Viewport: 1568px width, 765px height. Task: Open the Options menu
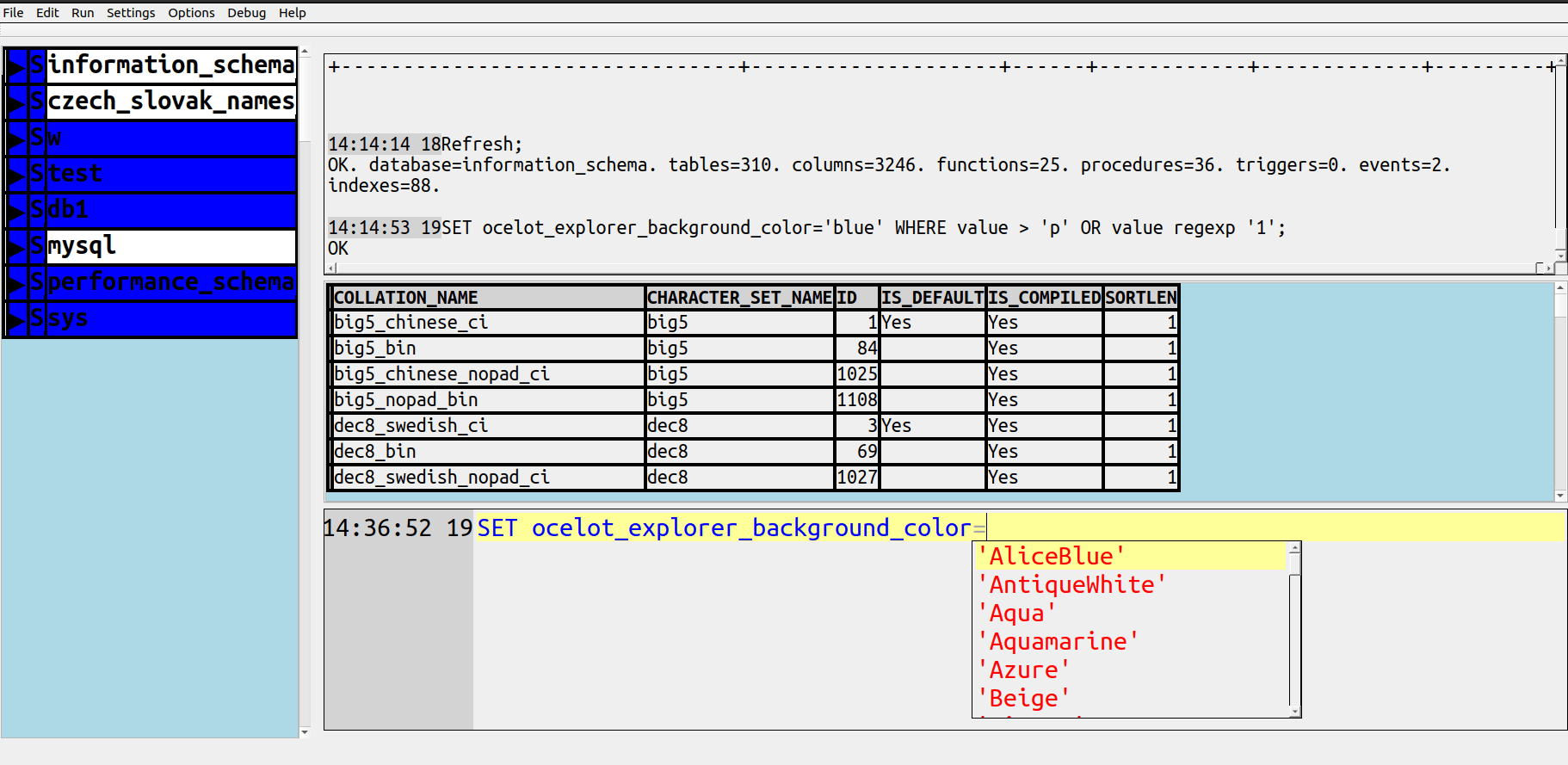tap(191, 13)
